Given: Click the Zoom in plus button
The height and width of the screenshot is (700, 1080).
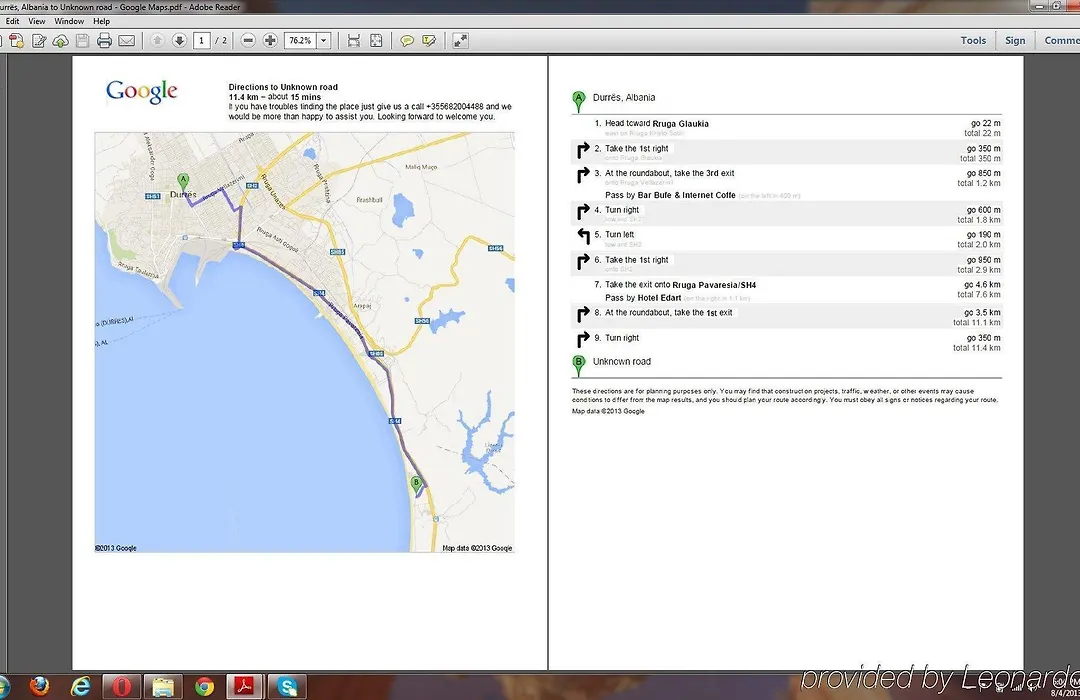Looking at the screenshot, I should 270,41.
